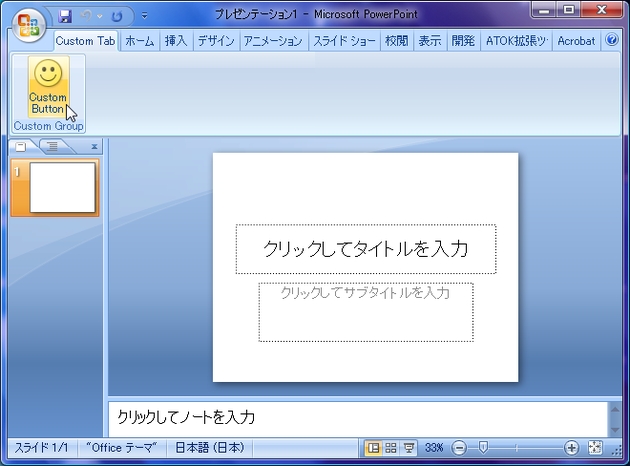Open the 校閲 tab
Viewport: 630px width, 466px height.
397,41
